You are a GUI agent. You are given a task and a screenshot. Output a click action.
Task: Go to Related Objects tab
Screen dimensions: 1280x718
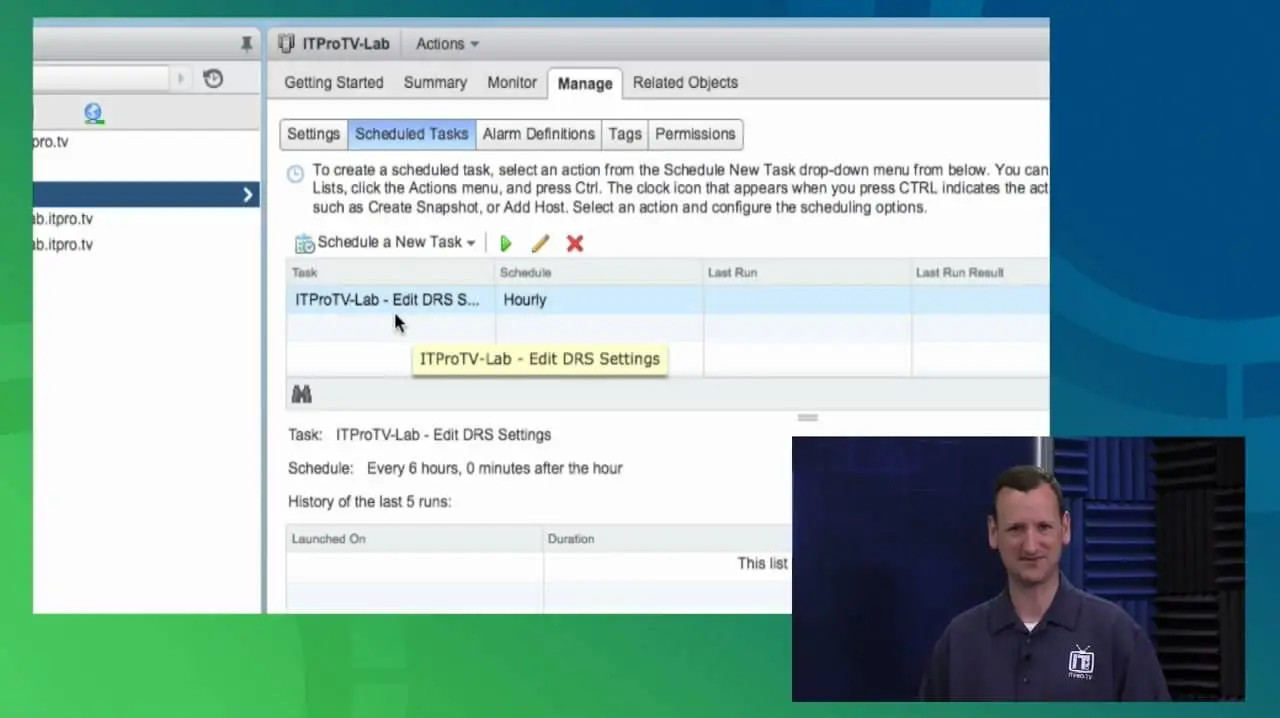coord(685,83)
